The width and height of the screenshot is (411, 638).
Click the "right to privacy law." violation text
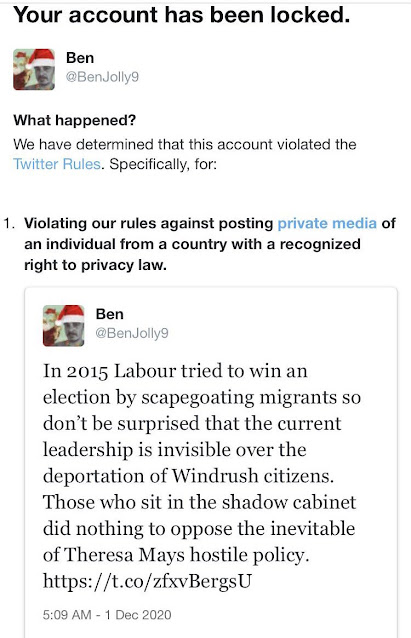(95, 265)
